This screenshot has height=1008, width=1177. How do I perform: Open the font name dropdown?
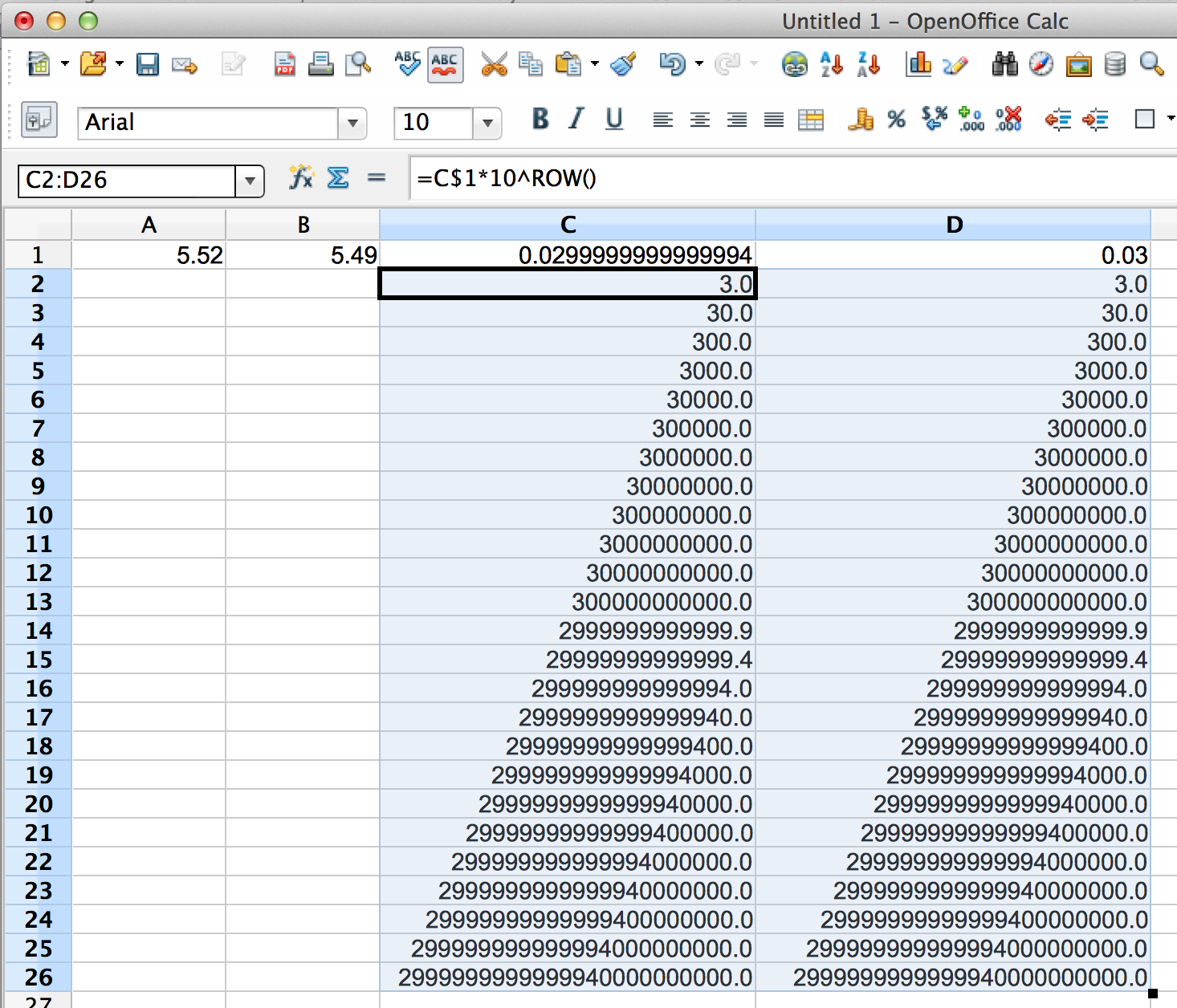click(353, 123)
